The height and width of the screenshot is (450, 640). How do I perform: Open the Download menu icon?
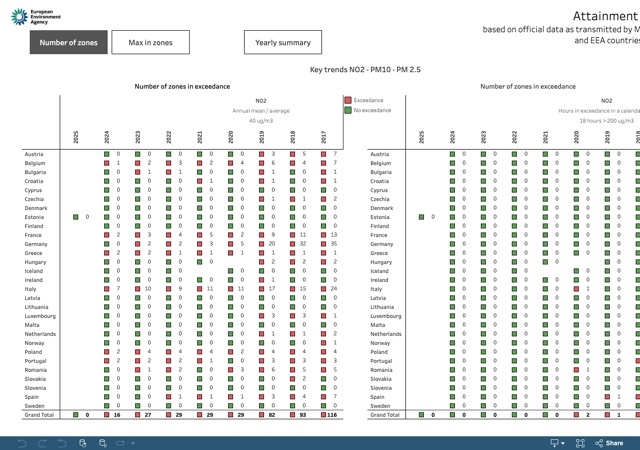(x=555, y=443)
